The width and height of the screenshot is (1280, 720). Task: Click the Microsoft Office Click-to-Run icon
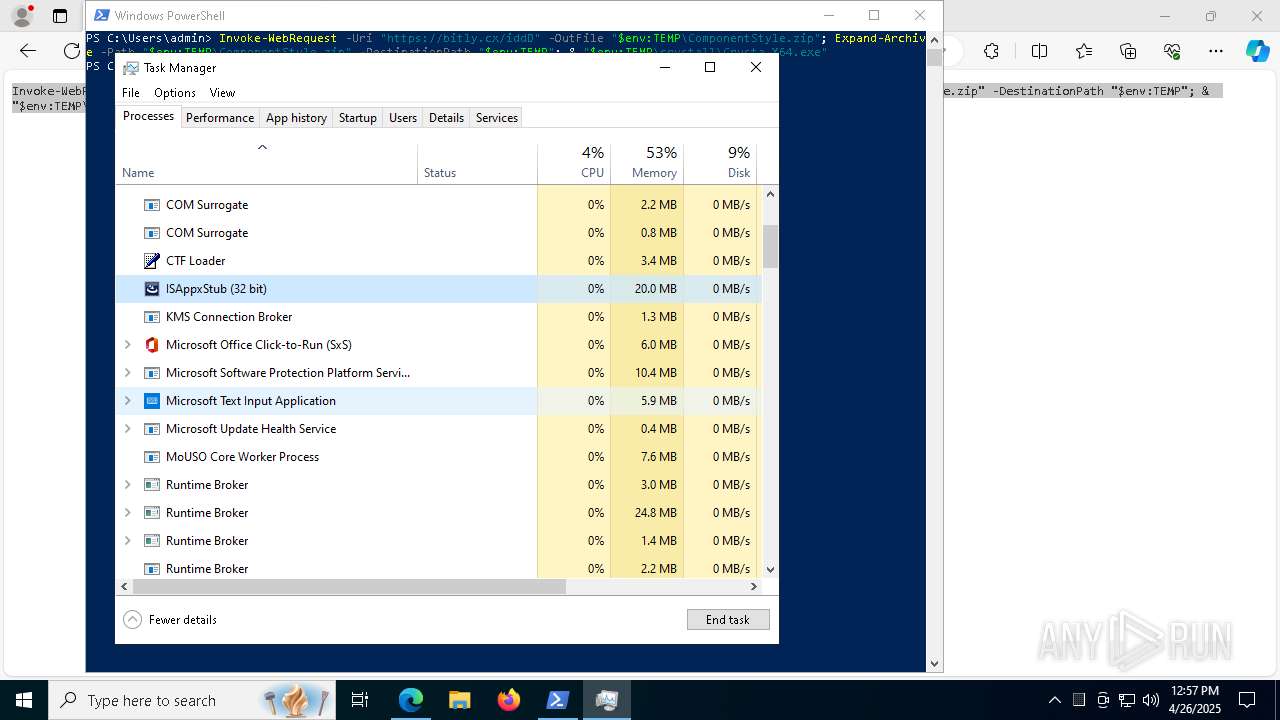point(152,345)
